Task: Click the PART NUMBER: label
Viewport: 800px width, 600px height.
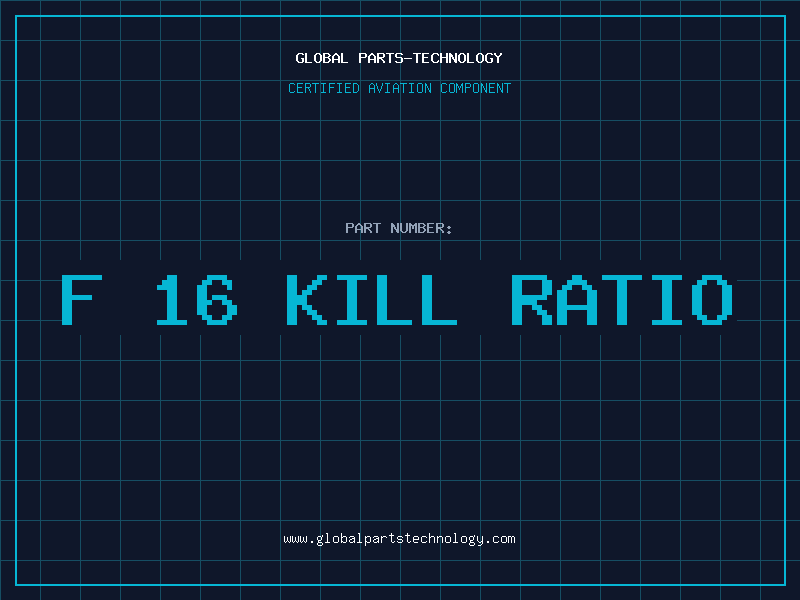Action: click(399, 228)
